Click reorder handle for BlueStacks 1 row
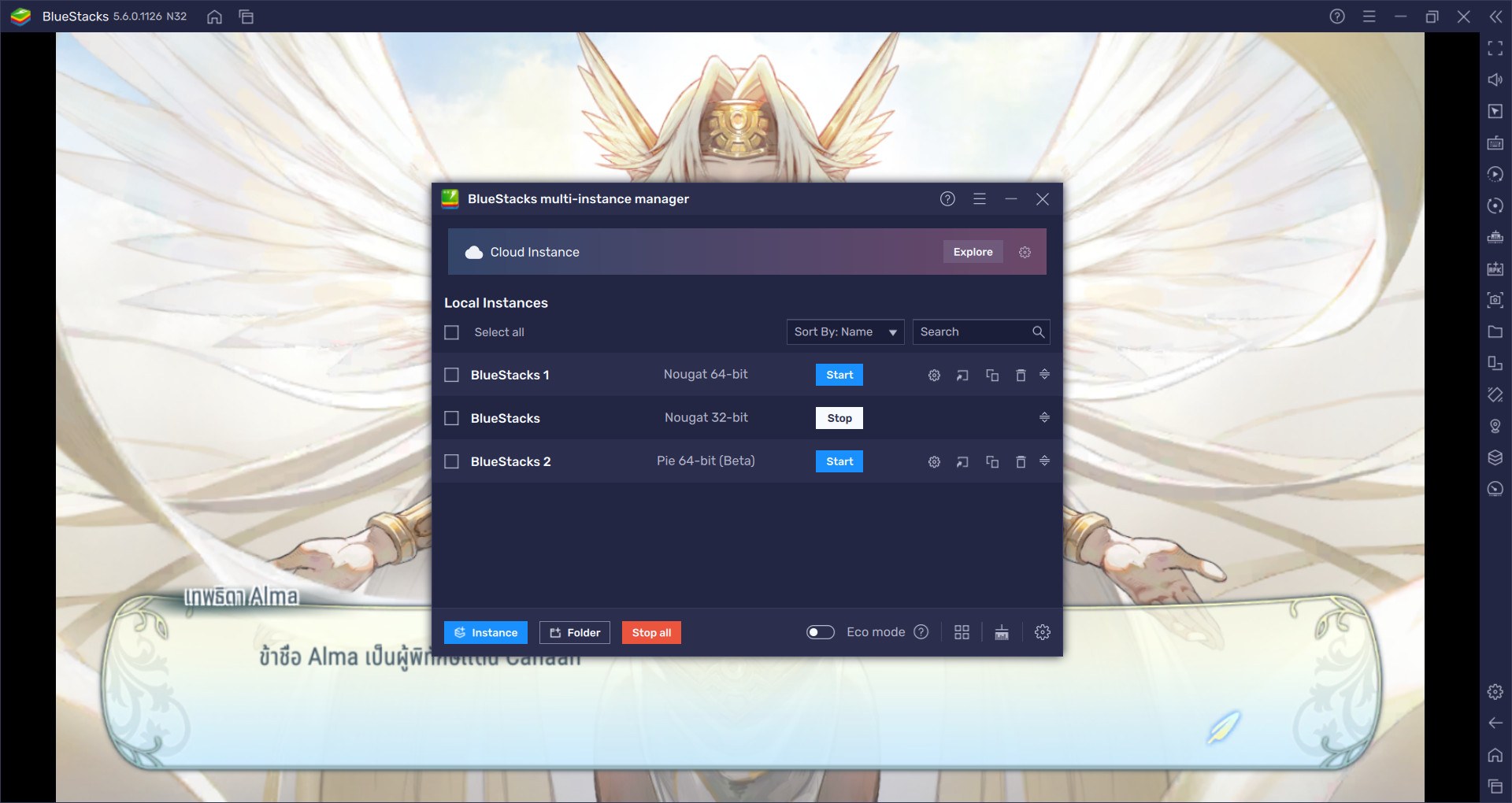This screenshot has width=1512, height=803. point(1044,374)
